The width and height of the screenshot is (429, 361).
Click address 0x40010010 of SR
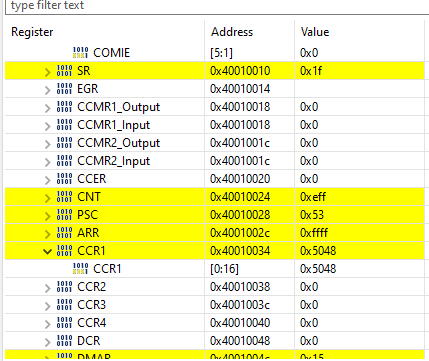(240, 71)
